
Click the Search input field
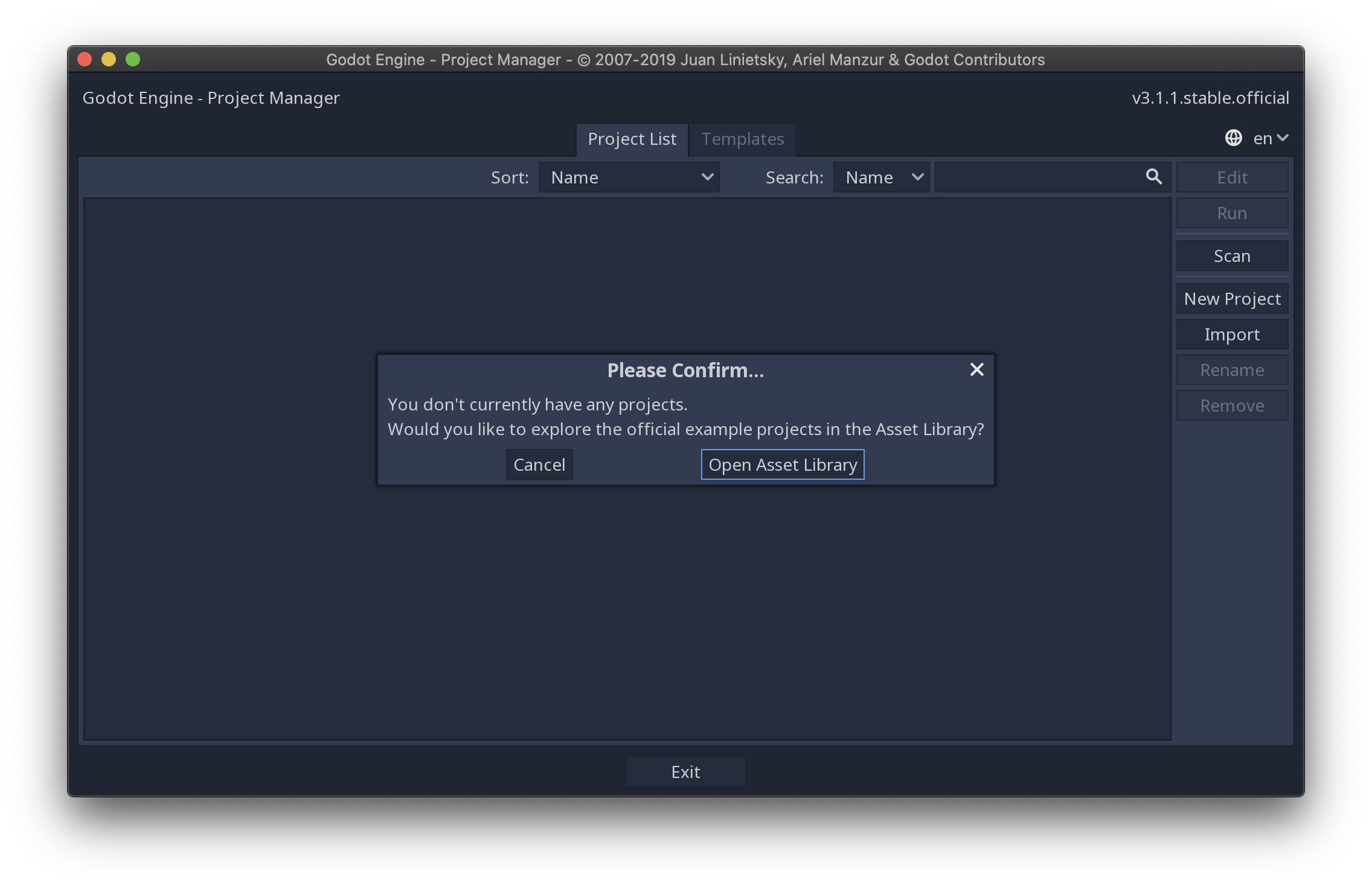coord(1050,177)
